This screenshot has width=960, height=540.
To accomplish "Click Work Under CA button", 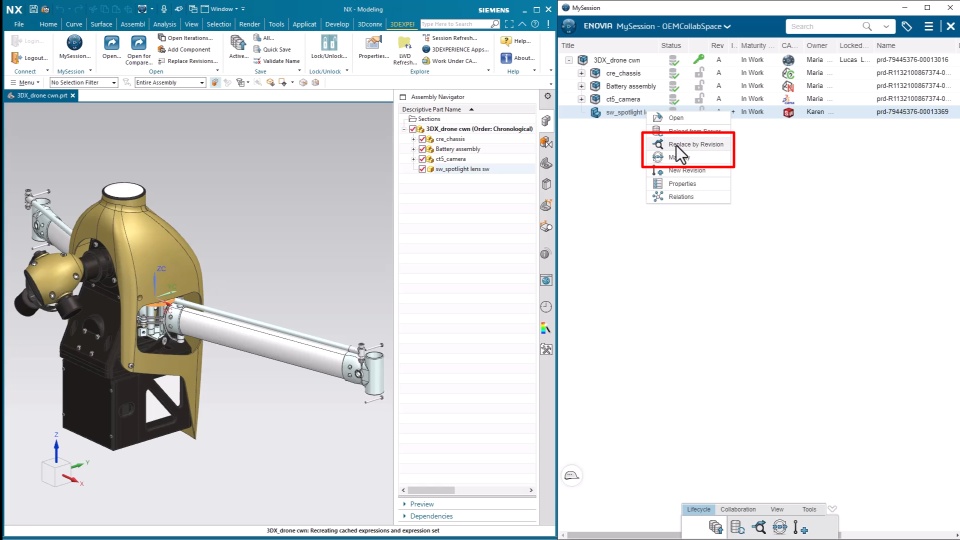I will pos(450,61).
